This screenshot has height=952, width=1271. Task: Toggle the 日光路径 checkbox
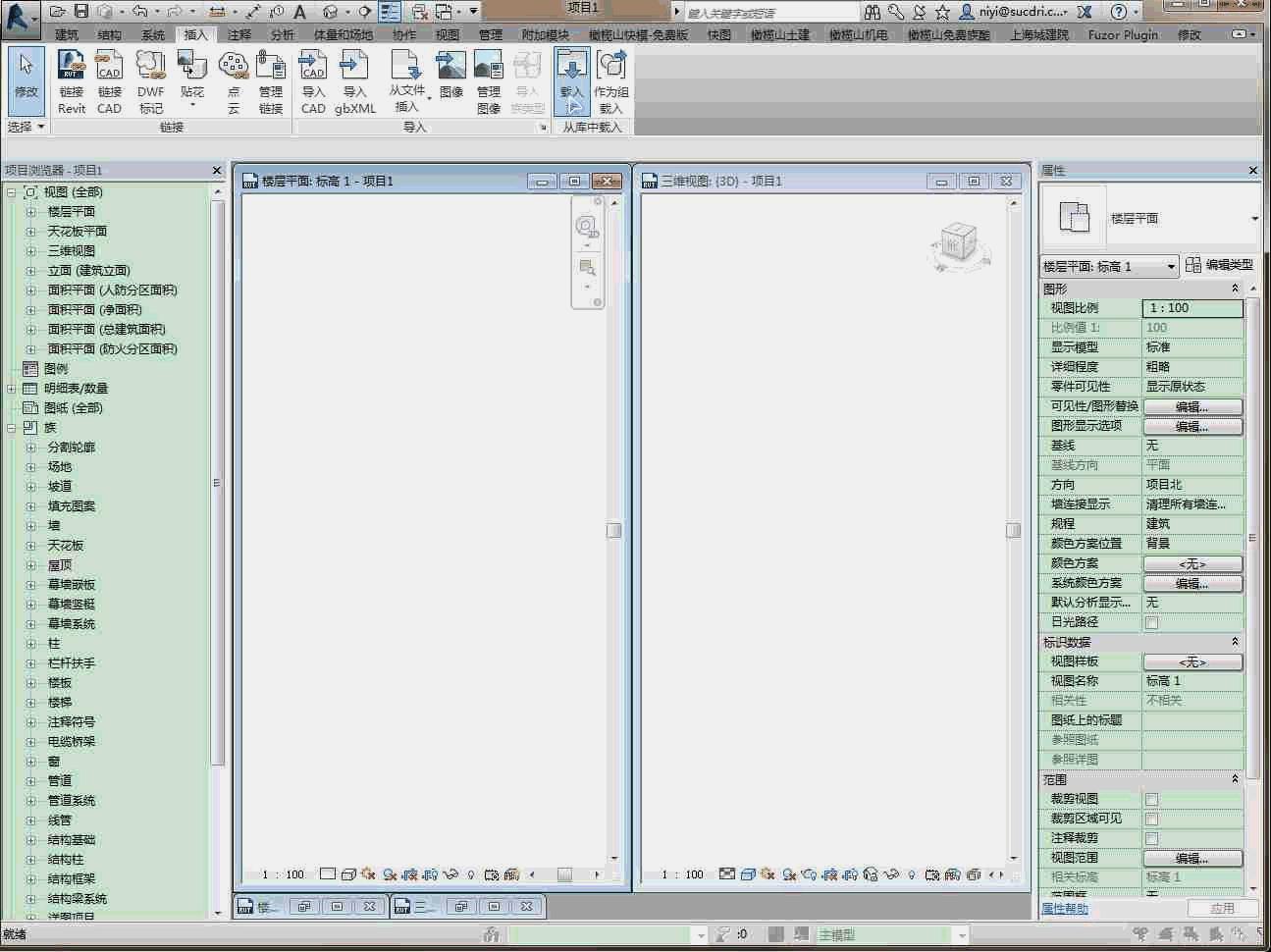(1152, 622)
